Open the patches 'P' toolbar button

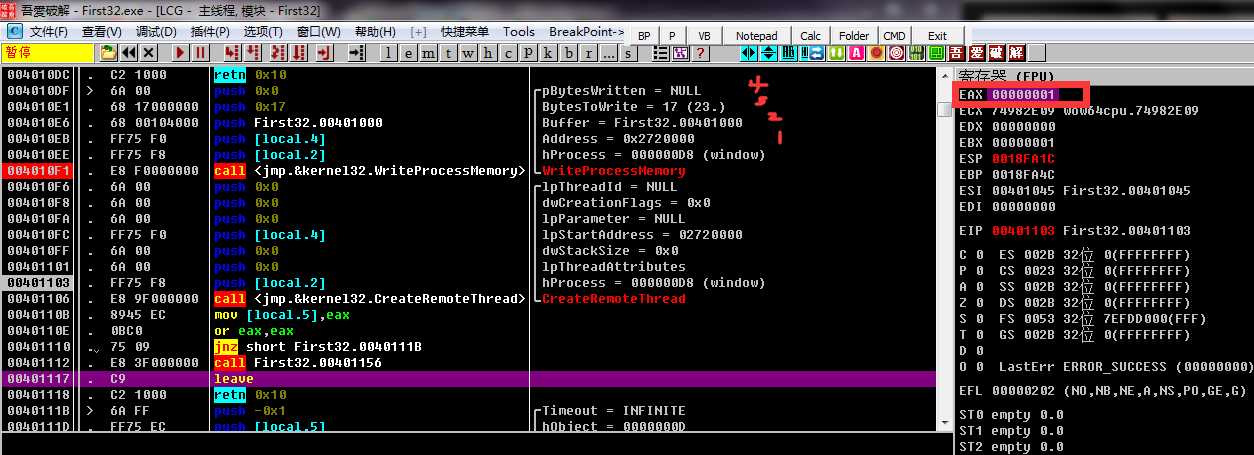click(528, 53)
